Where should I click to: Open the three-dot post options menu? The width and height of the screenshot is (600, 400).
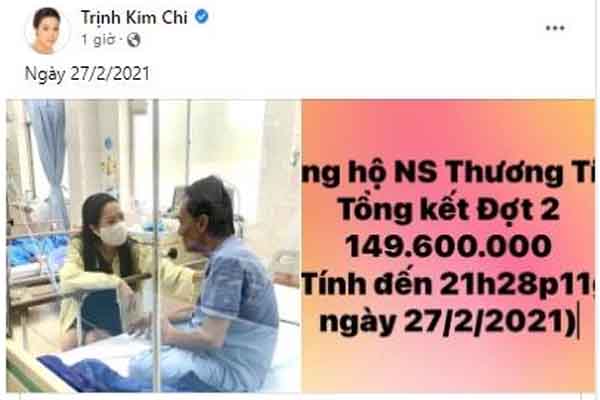555,28
